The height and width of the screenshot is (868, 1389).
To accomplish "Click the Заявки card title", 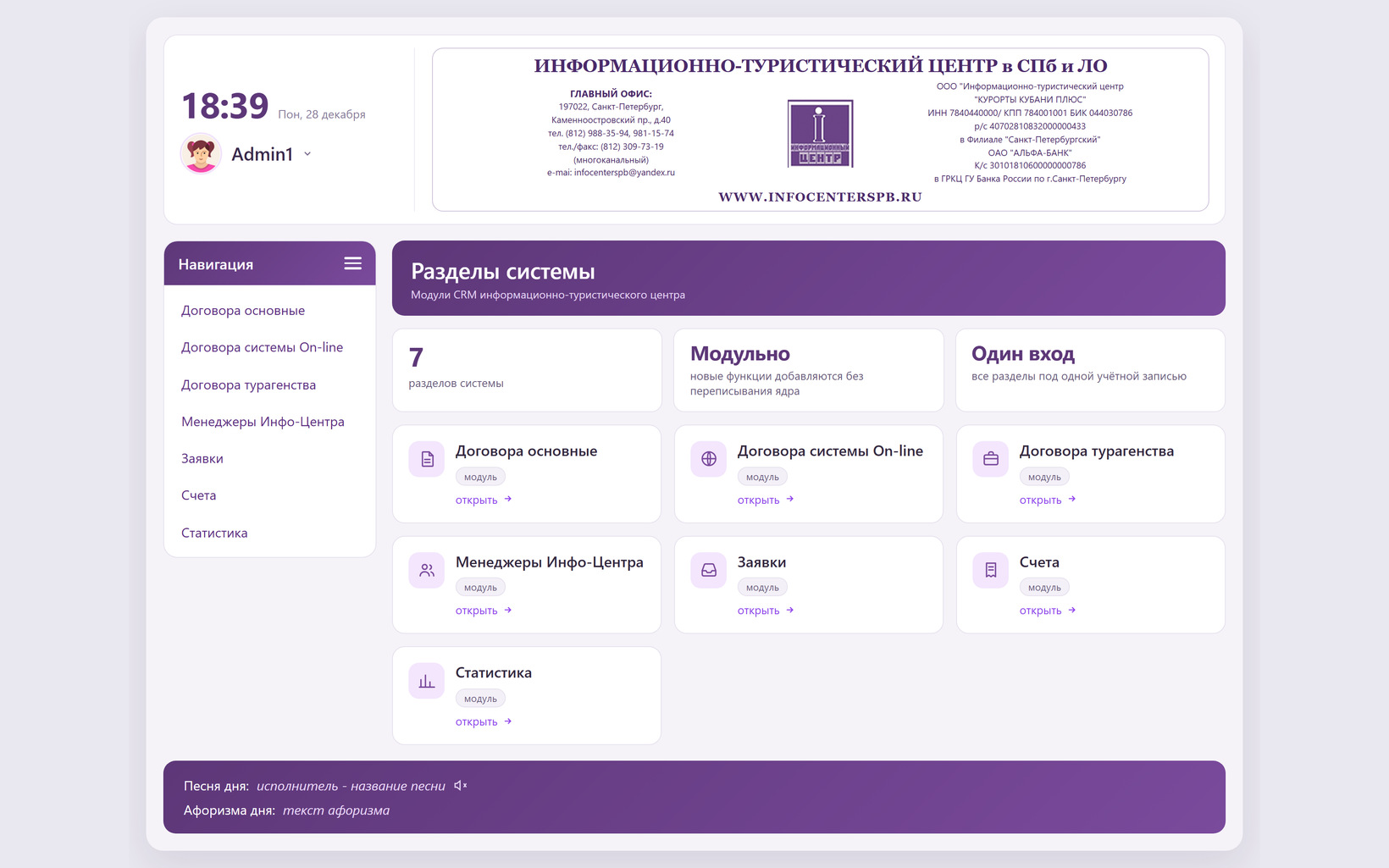I will tap(761, 562).
